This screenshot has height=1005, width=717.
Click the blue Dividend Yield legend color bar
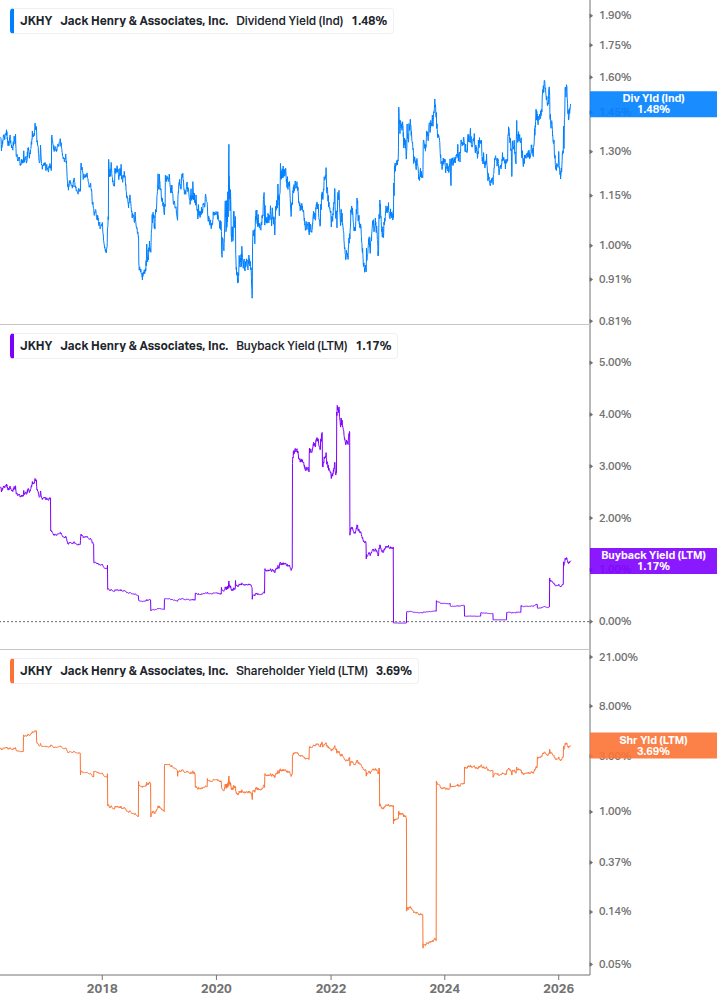(12, 21)
